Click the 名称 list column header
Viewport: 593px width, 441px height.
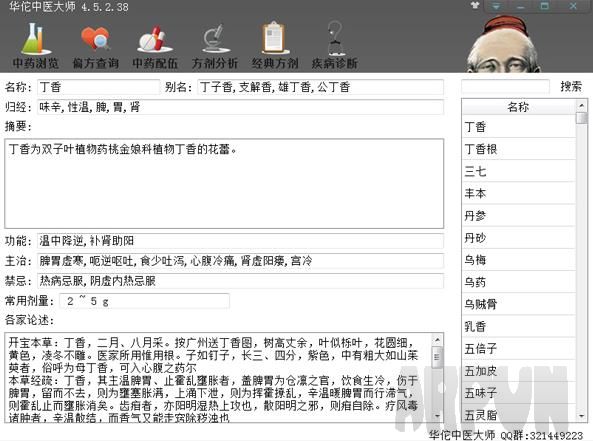tap(519, 107)
